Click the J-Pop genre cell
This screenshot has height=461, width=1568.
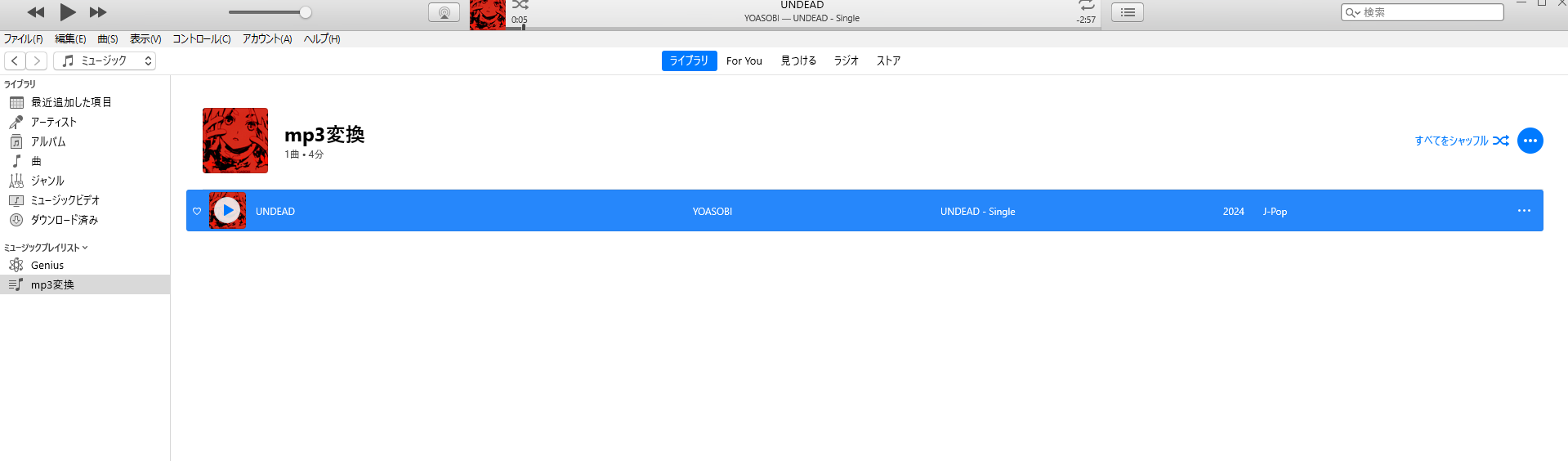1275,211
